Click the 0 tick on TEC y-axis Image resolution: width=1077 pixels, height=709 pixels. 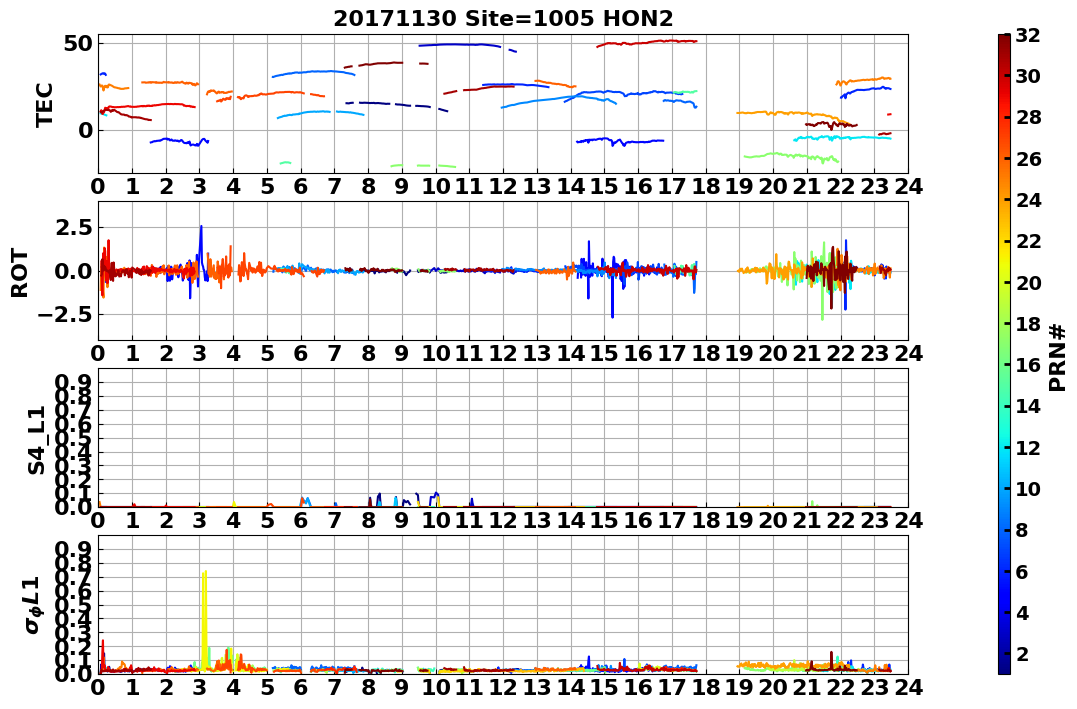pos(85,130)
